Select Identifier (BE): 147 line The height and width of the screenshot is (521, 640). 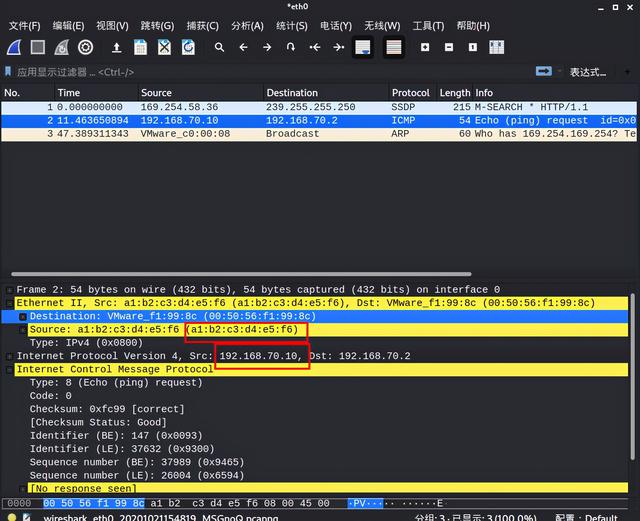(116, 436)
